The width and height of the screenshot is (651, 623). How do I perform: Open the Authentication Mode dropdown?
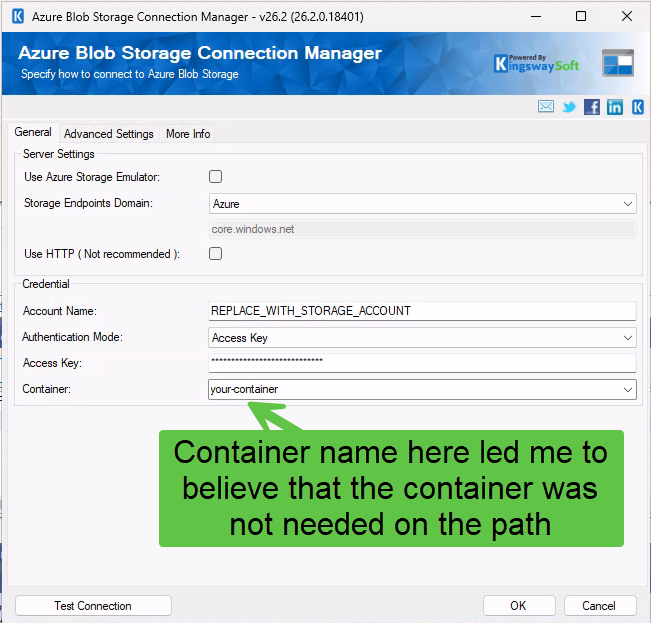pyautogui.click(x=422, y=338)
